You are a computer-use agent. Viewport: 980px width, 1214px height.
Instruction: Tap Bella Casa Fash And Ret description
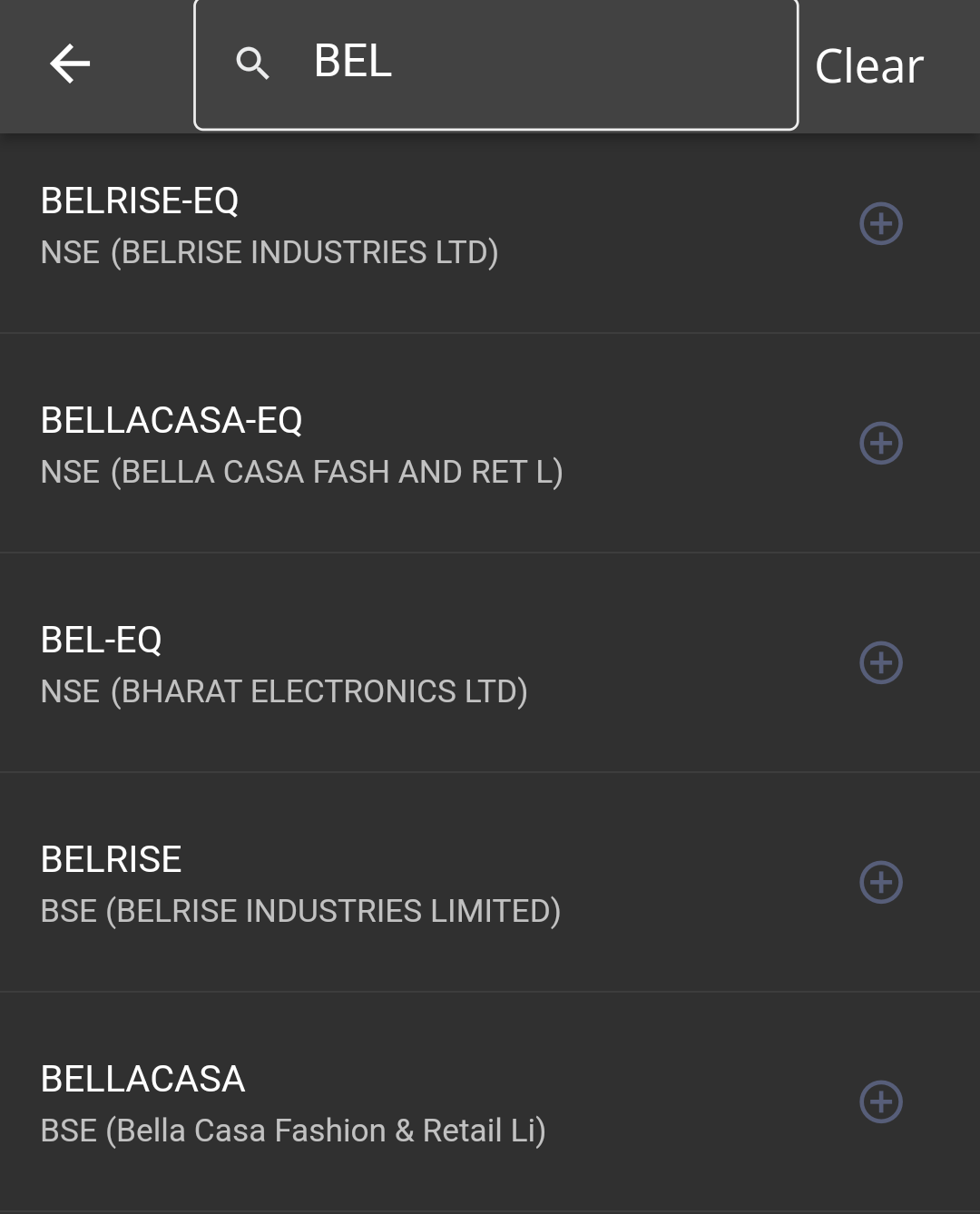pyautogui.click(x=301, y=472)
